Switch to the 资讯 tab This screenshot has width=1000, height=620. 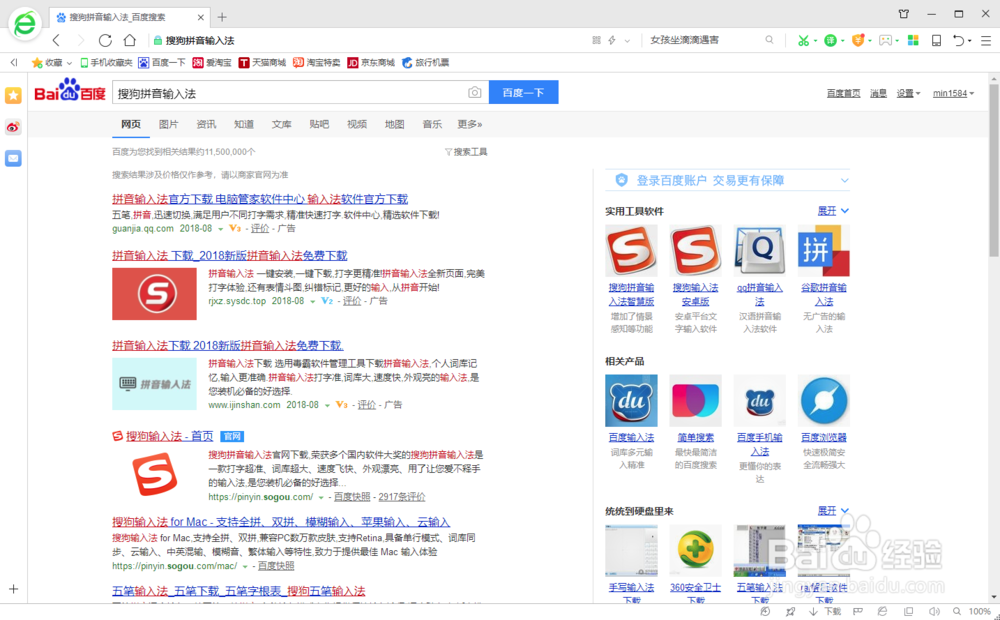(206, 124)
